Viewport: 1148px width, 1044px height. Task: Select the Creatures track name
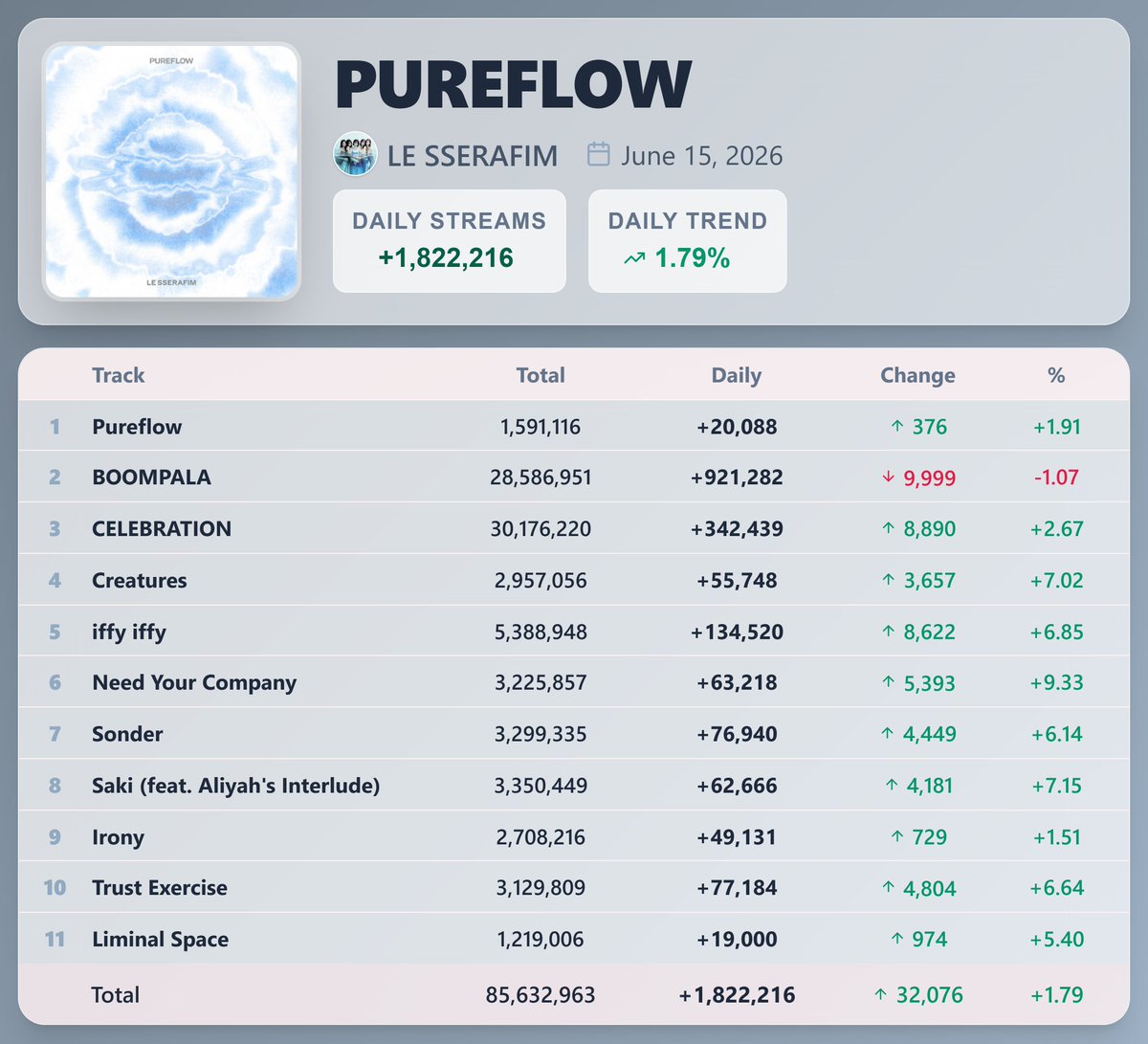click(x=140, y=580)
